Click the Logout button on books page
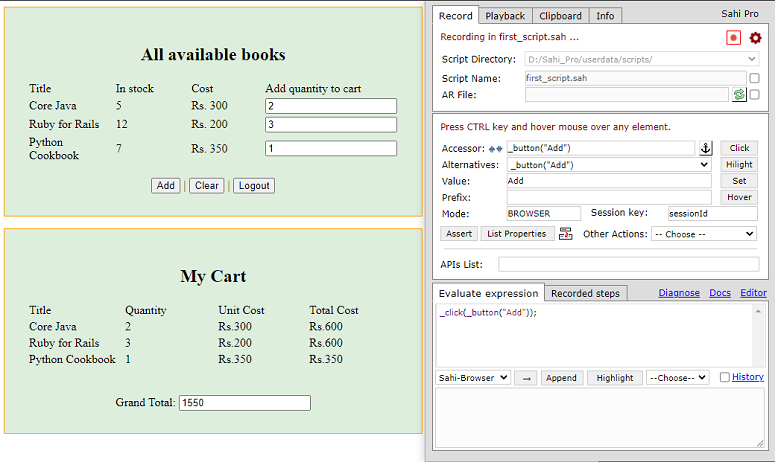Screen dimensions: 775x462 (254, 185)
